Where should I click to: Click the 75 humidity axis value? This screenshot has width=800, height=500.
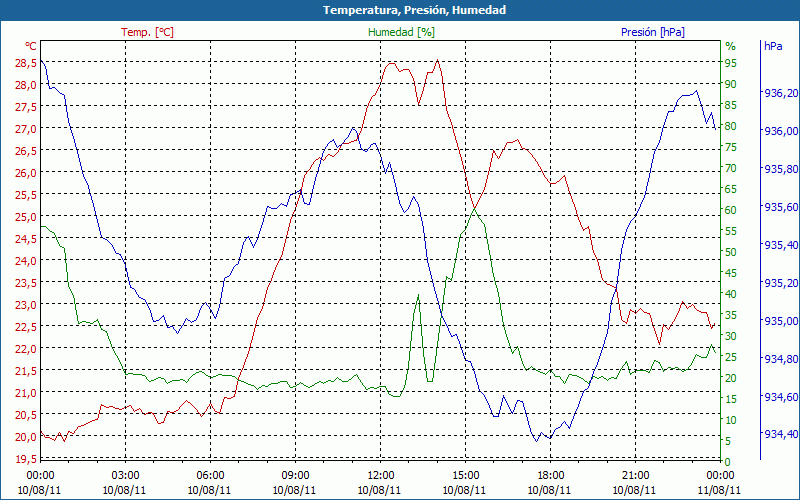coord(731,147)
